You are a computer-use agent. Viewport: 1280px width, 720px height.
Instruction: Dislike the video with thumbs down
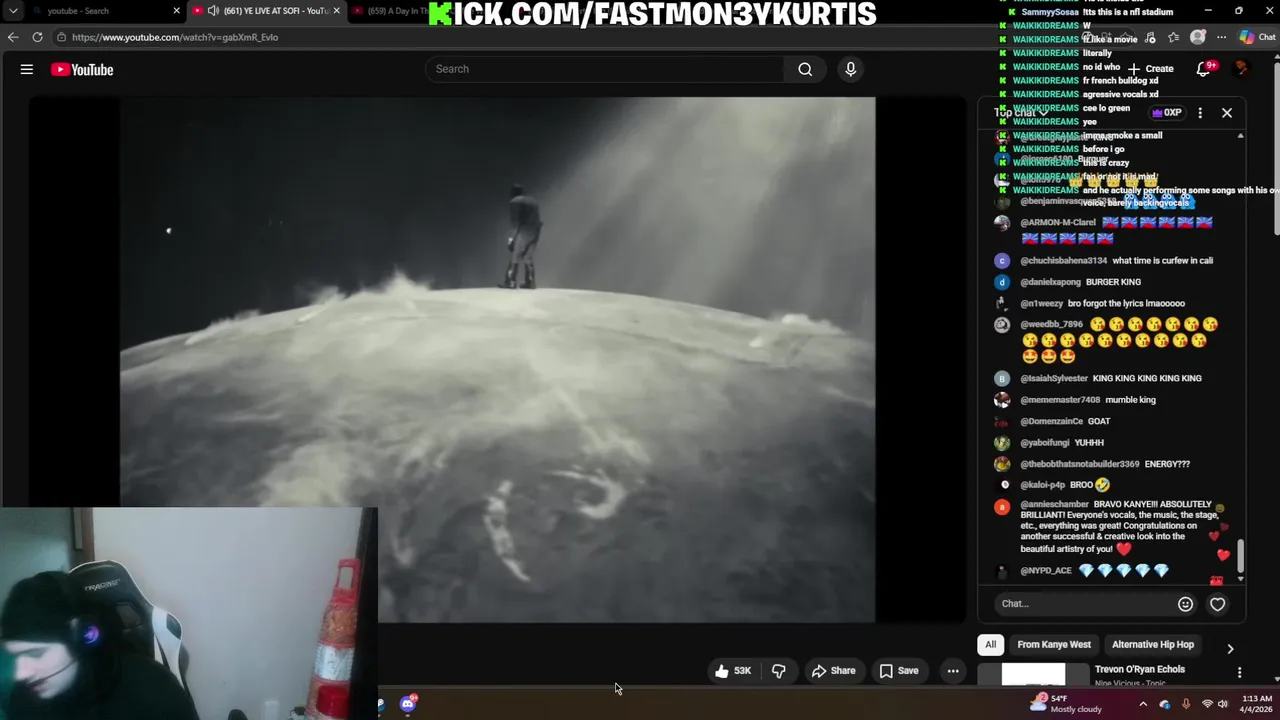pos(778,671)
